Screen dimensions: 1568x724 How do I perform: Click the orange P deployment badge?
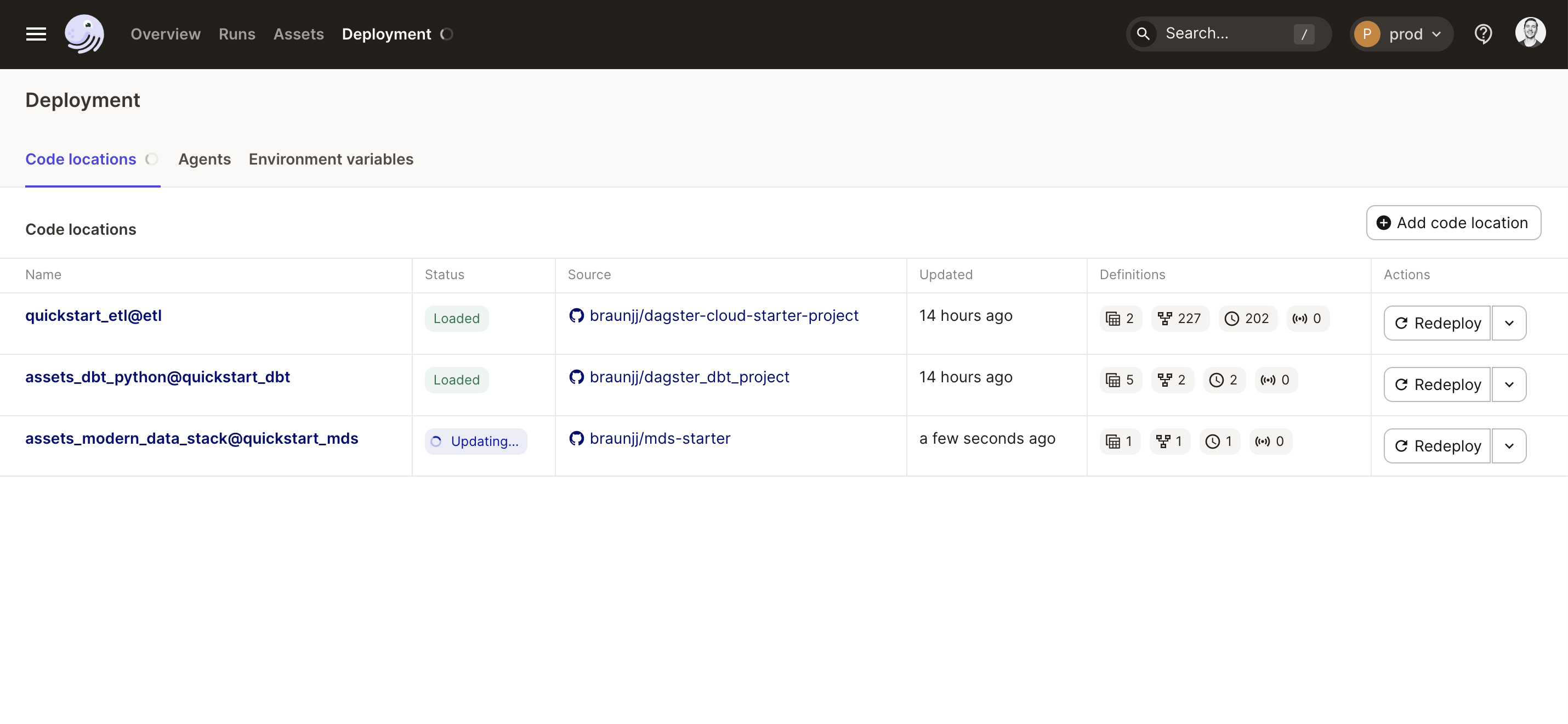pos(1367,34)
